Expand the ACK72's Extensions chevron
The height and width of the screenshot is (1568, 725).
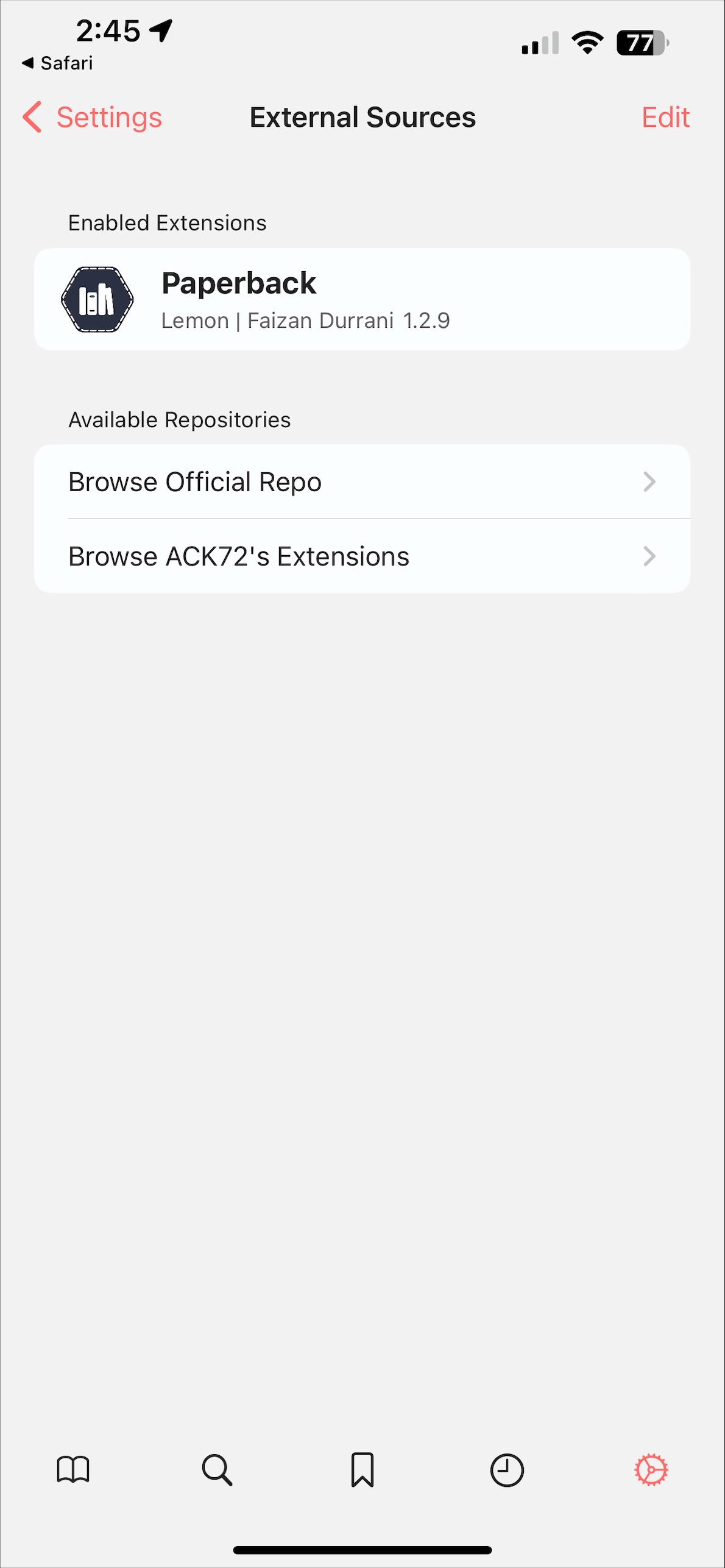649,556
